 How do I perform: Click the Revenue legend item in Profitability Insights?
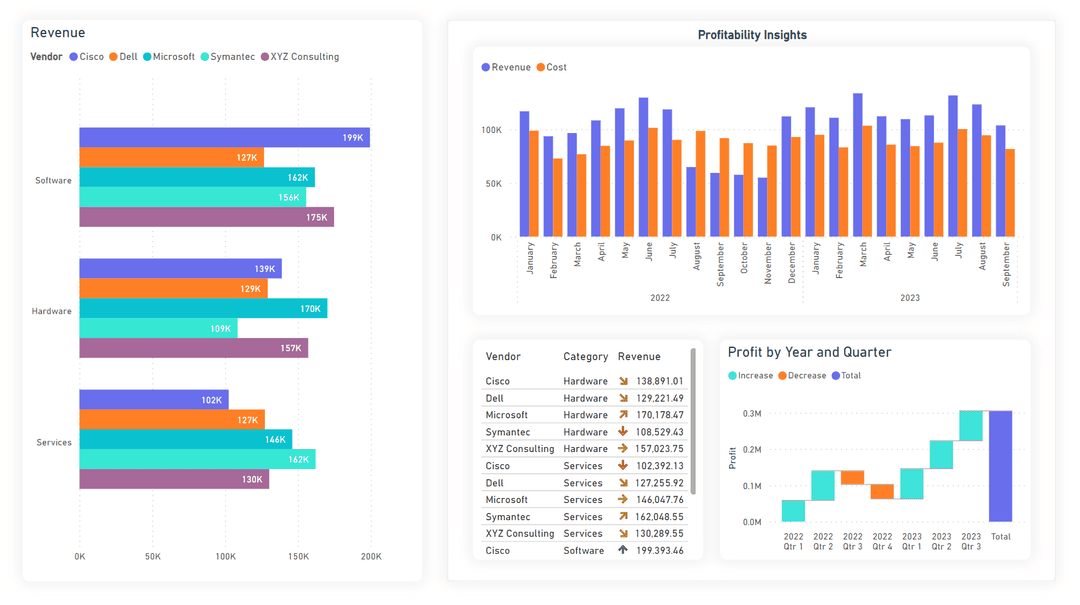click(506, 68)
